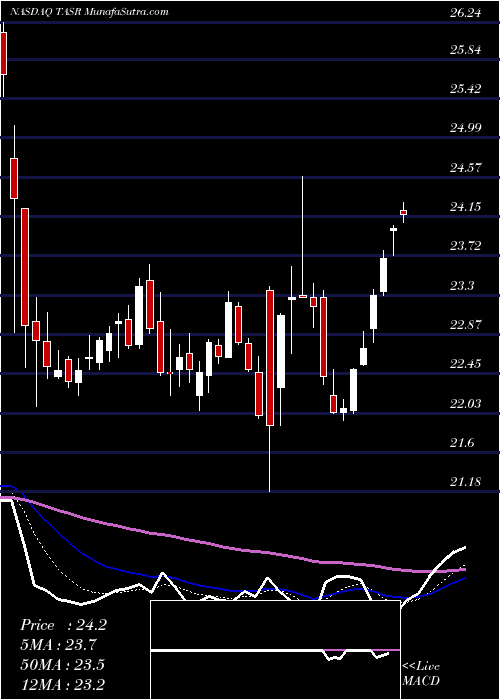Click the 22.45 price axis label
This screenshot has width=500, height=700.
point(465,364)
